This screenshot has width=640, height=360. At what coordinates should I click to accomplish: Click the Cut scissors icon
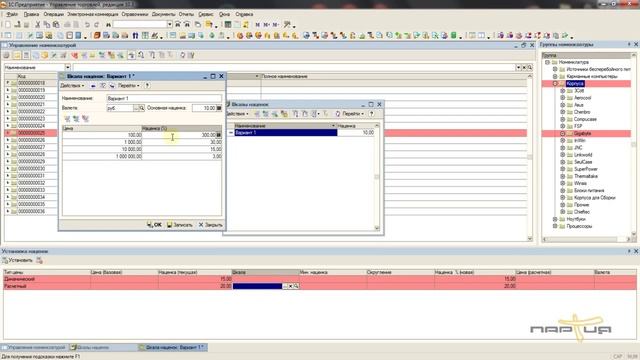coord(38,24)
